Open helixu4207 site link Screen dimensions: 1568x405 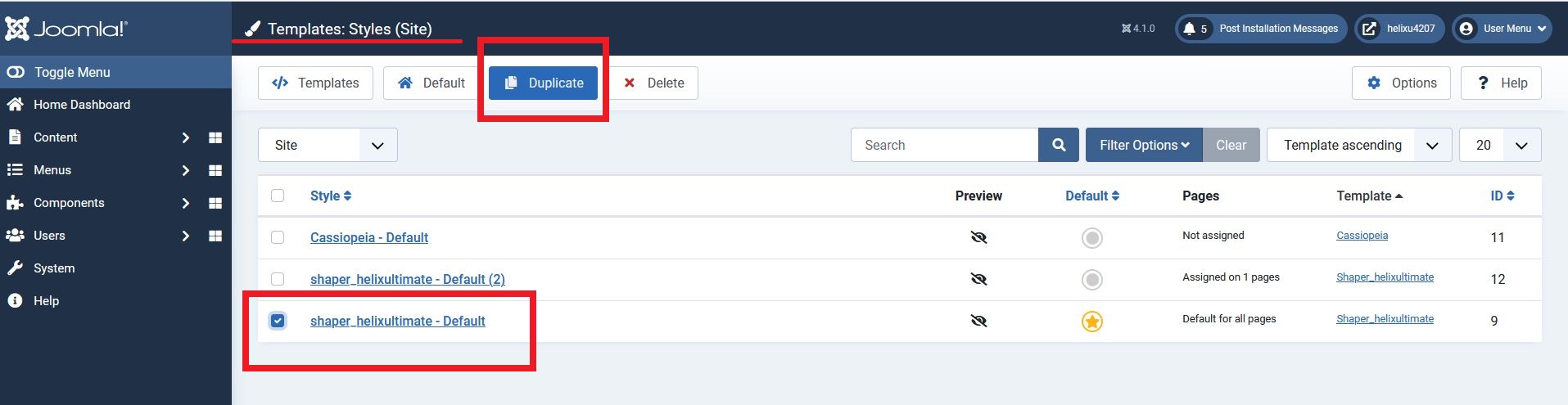pyautogui.click(x=1399, y=29)
